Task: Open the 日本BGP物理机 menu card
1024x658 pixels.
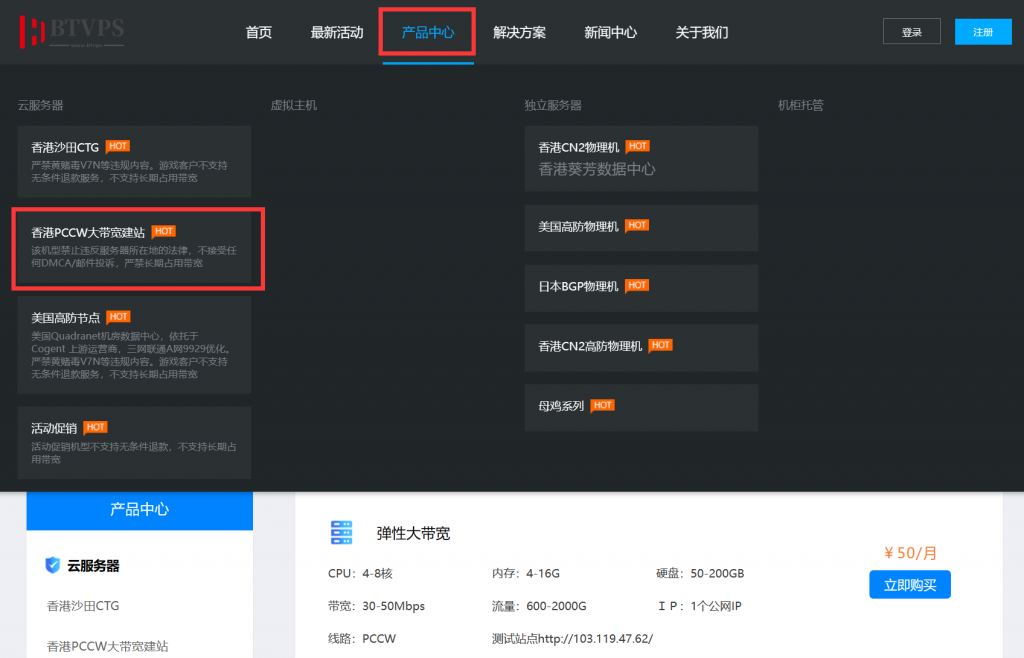Action: pos(641,288)
